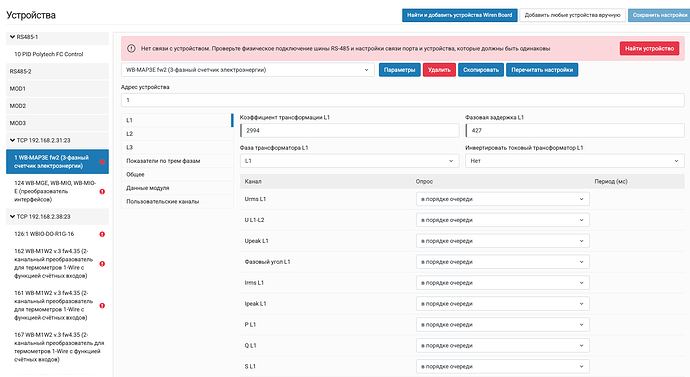Select 124 WB-MGE, WB-MIO device

pos(57,191)
